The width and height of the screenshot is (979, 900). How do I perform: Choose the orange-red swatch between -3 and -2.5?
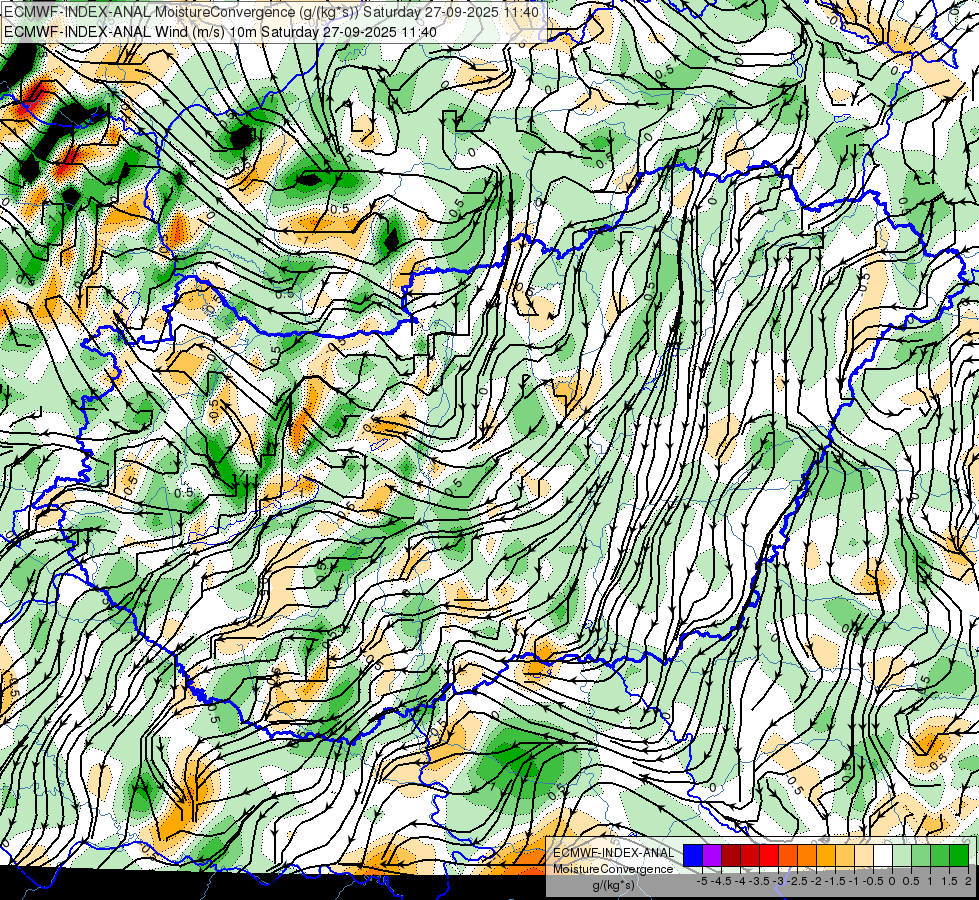coord(788,855)
